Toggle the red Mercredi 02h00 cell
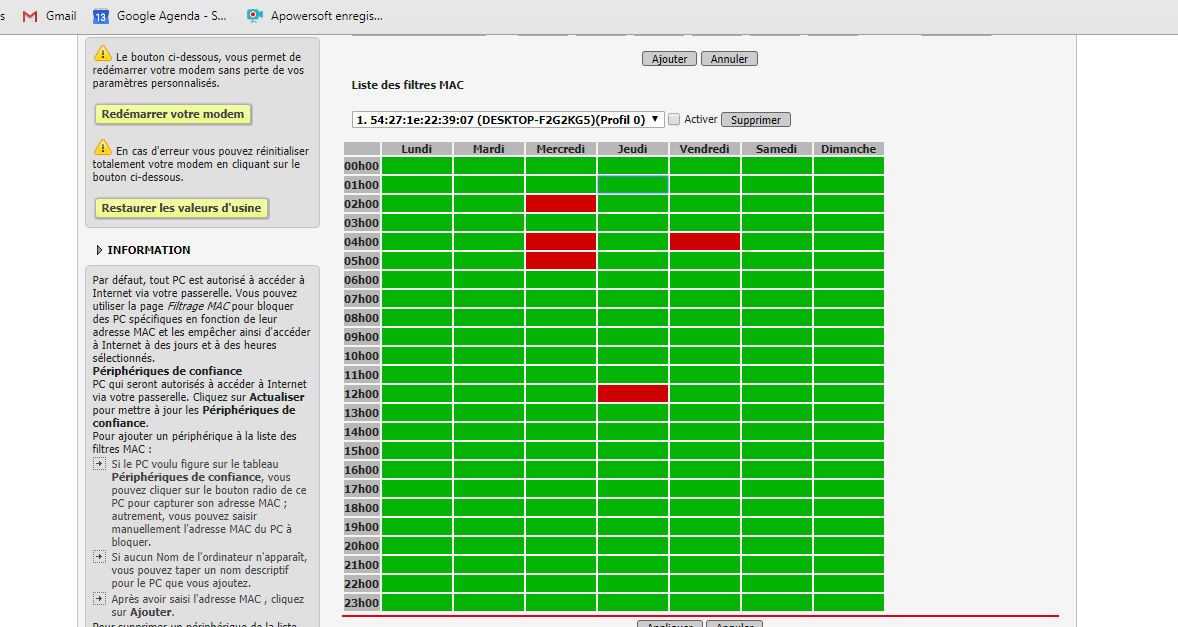This screenshot has height=627, width=1178. coord(561,204)
